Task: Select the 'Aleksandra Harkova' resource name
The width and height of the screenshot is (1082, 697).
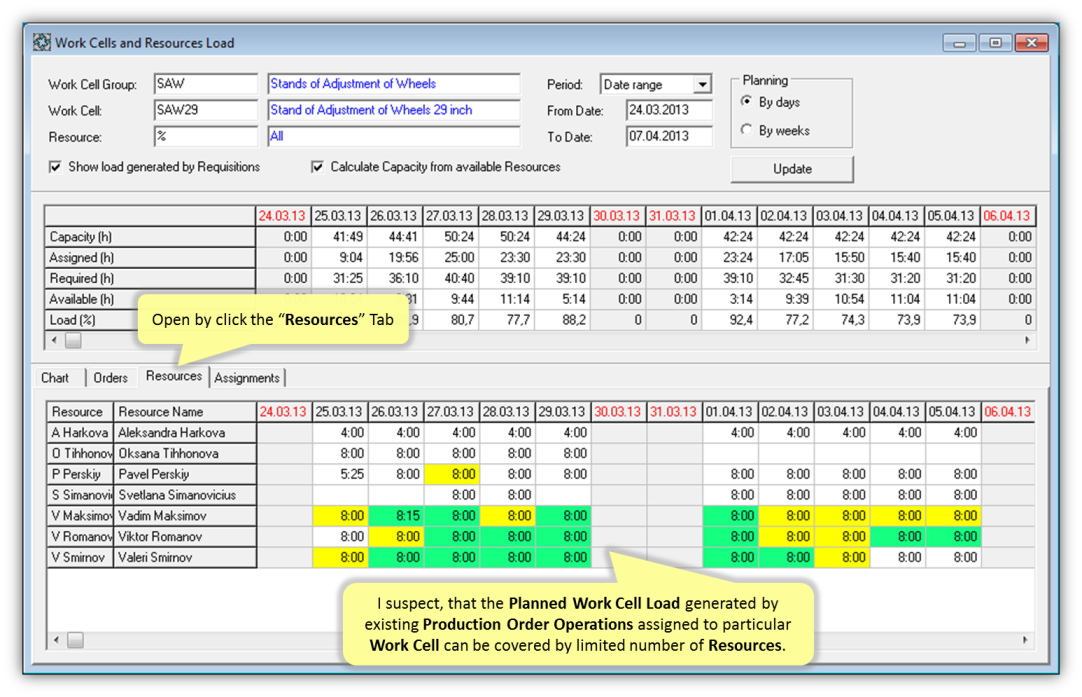Action: coord(185,433)
